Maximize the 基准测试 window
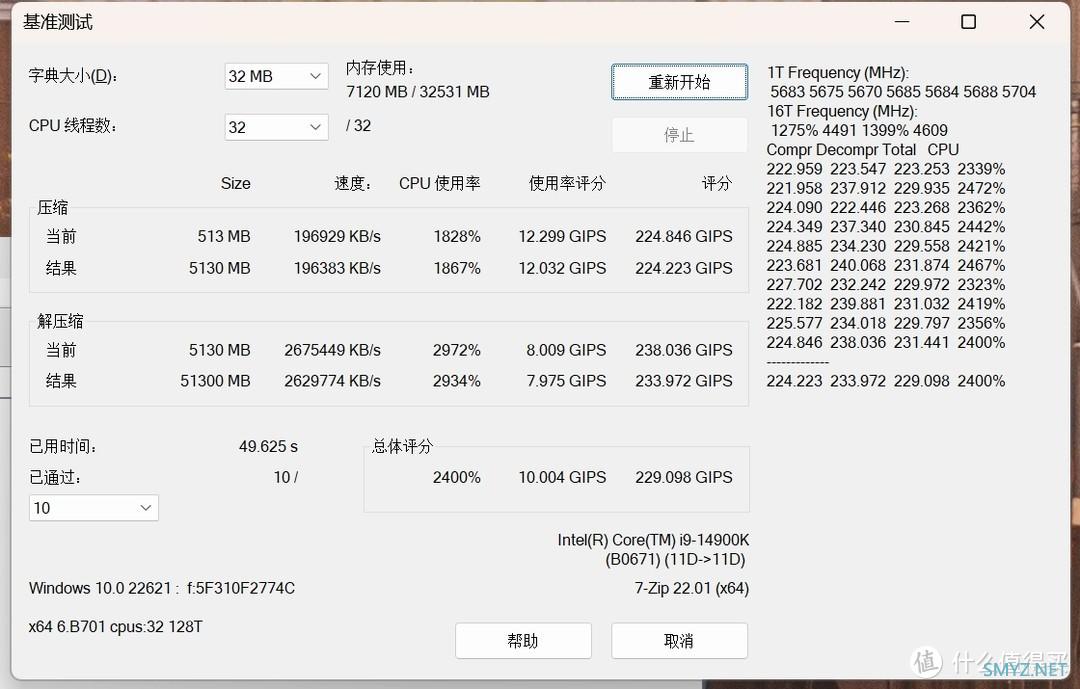This screenshot has height=689, width=1080. click(x=968, y=22)
